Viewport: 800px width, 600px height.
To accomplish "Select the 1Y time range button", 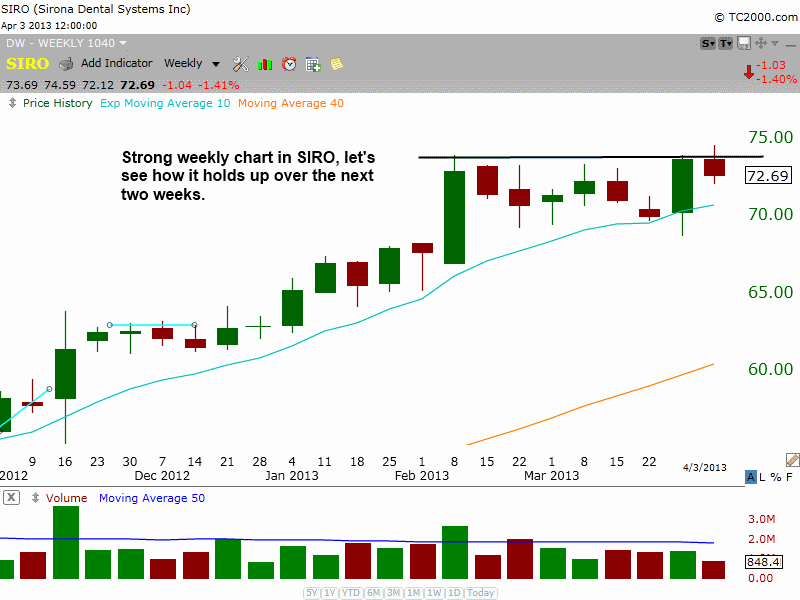I will pyautogui.click(x=330, y=593).
